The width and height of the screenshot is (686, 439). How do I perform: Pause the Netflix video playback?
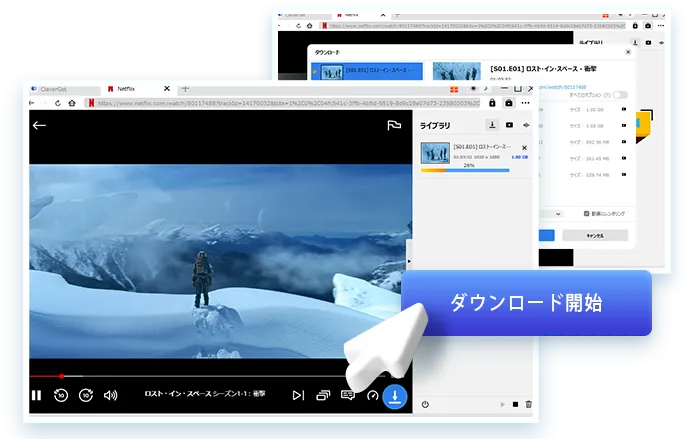tap(36, 395)
